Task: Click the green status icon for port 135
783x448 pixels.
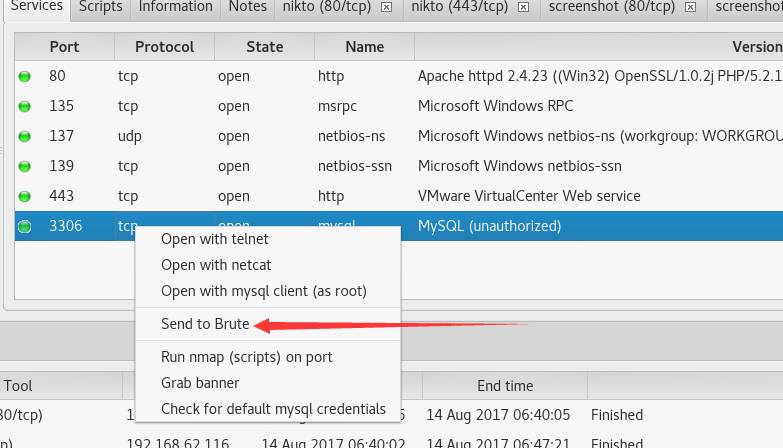Action: (24, 106)
